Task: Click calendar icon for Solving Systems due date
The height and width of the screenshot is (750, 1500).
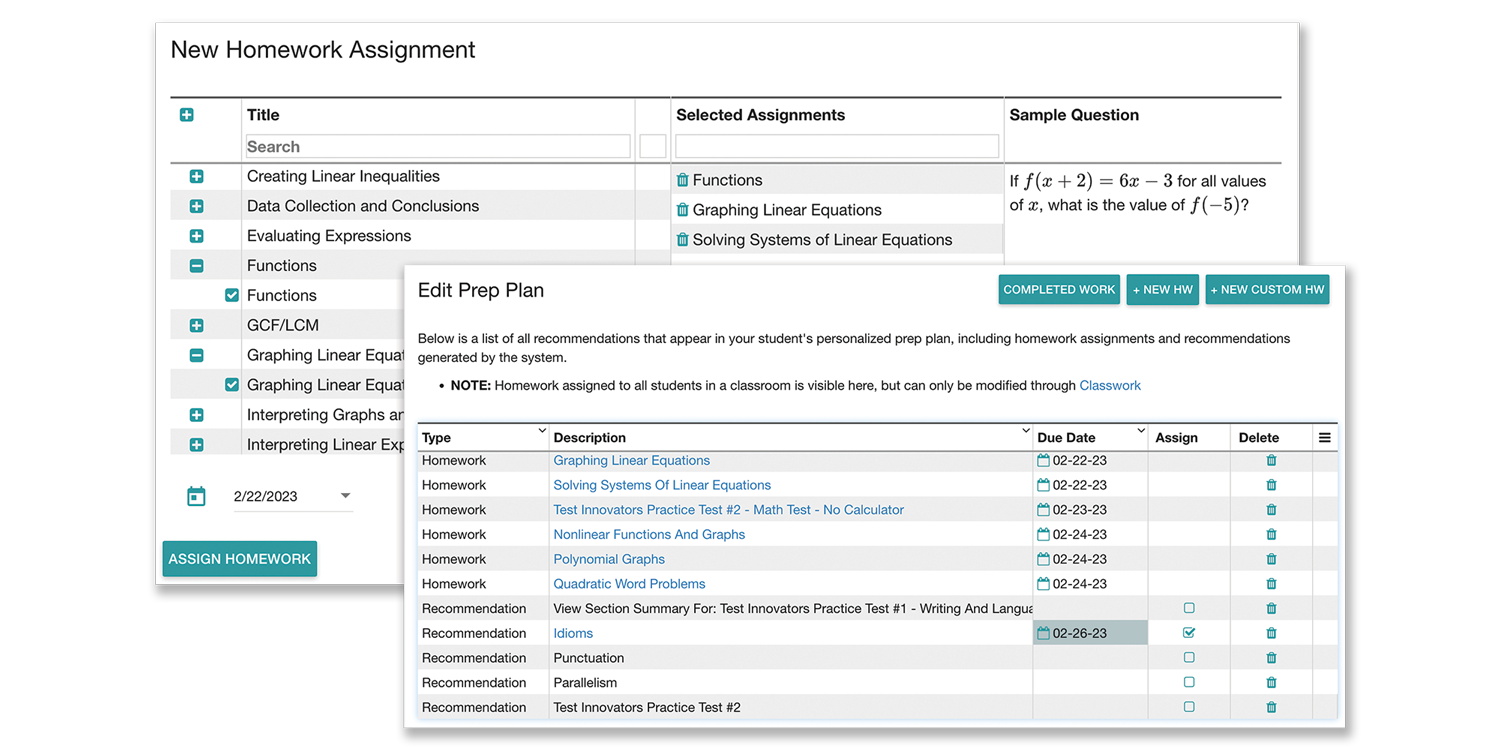Action: (1044, 485)
